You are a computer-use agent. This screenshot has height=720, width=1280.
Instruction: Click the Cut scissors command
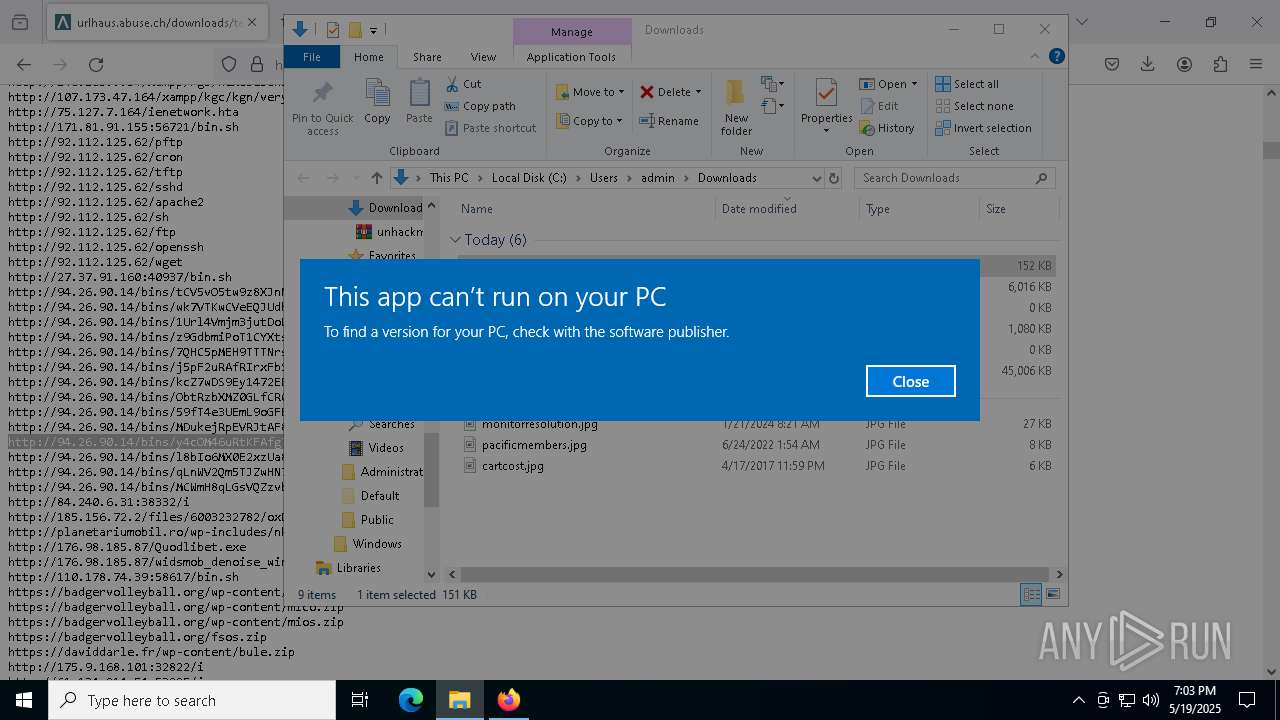point(463,84)
